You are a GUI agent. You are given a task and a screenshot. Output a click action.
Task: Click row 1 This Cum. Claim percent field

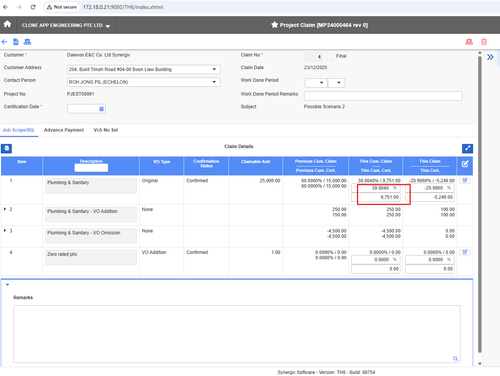coord(376,188)
